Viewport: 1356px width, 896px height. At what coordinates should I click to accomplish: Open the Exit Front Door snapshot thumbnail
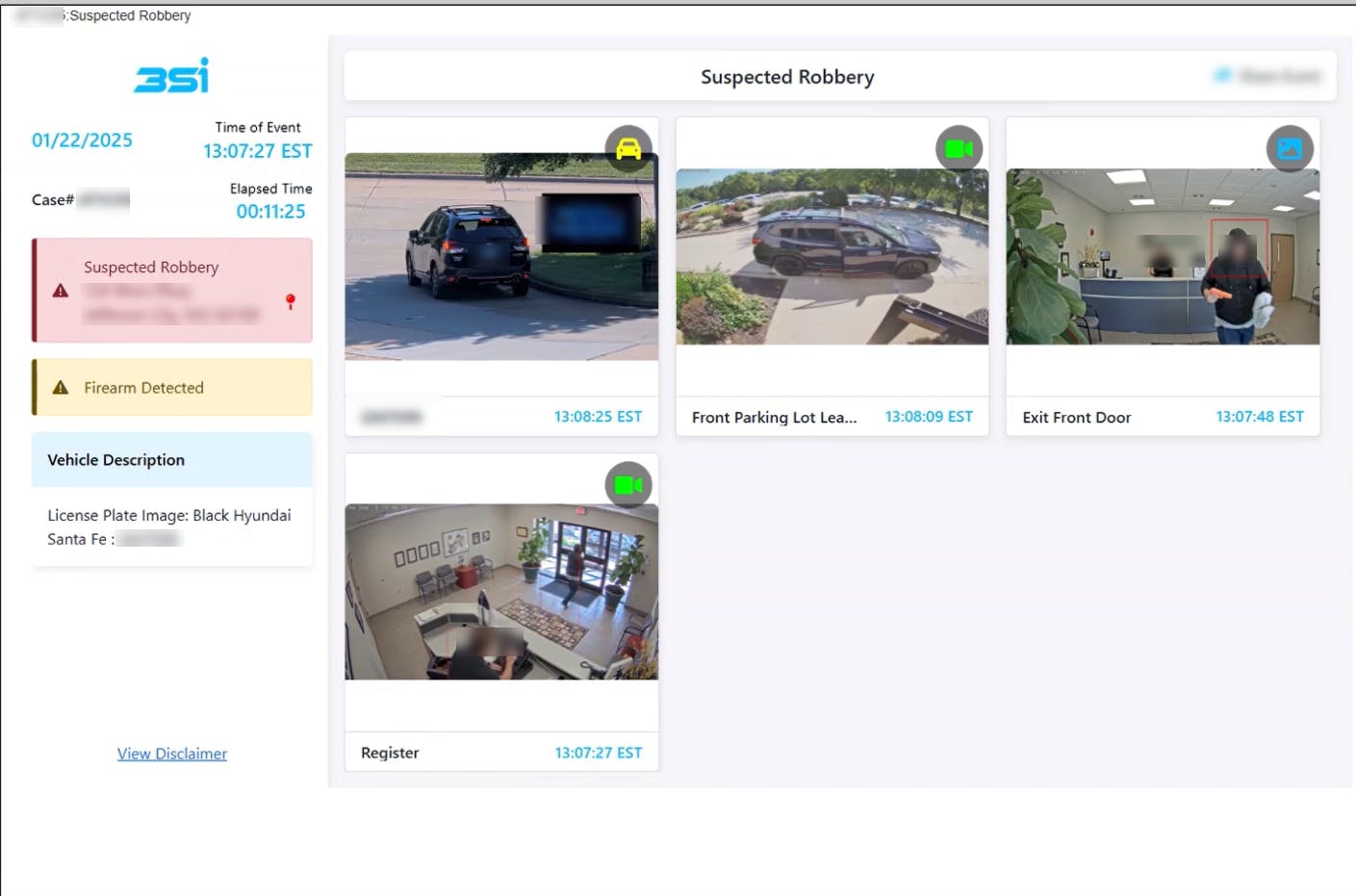click(1163, 257)
